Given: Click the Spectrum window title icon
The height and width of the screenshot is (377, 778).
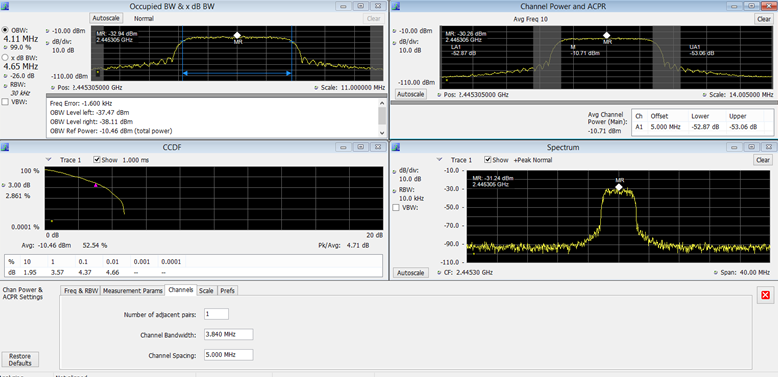Looking at the screenshot, I should coord(396,147).
